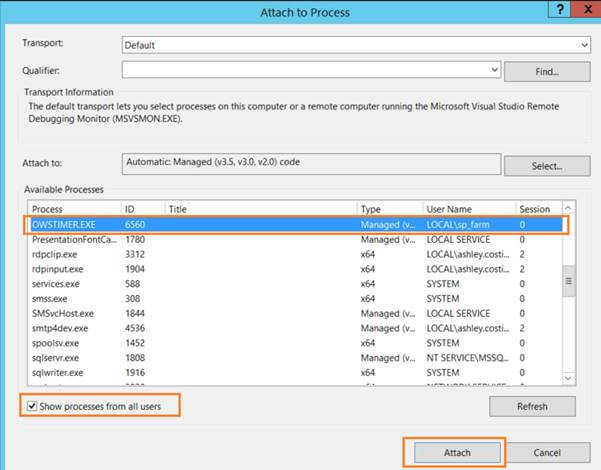
Task: Select the smtp4dev.exe process
Action: [295, 328]
